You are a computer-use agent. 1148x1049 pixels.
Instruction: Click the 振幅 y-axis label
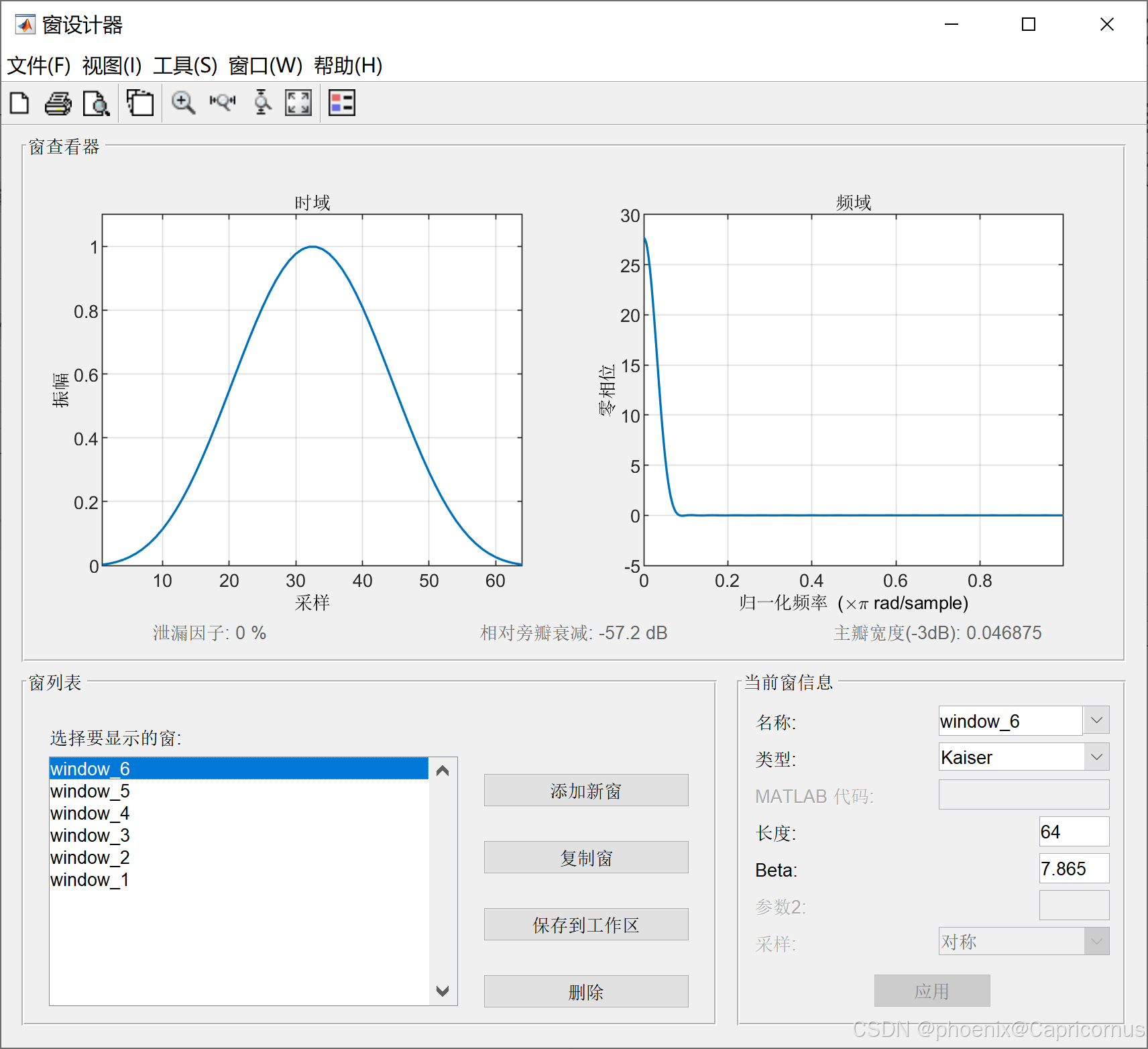coord(60,390)
